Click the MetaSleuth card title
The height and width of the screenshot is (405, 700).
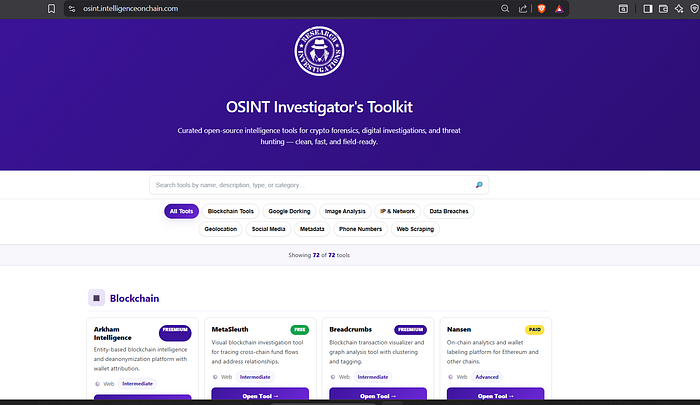(x=230, y=329)
